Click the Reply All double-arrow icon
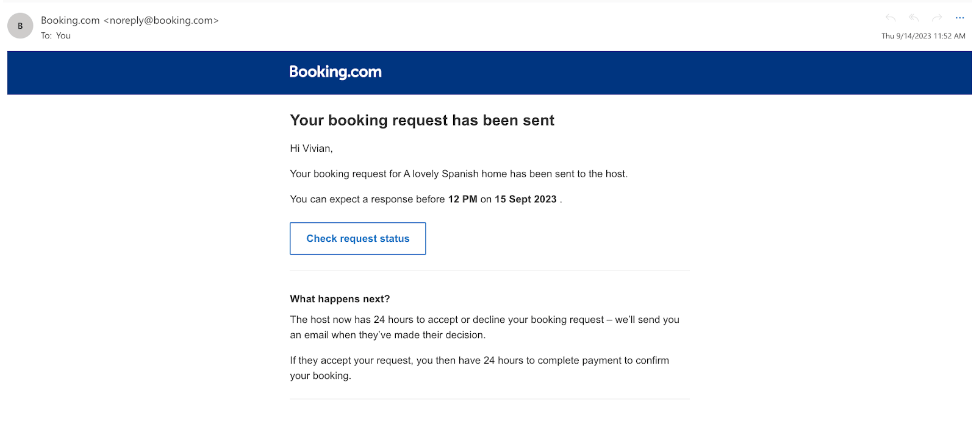This screenshot has height=432, width=972. point(914,18)
